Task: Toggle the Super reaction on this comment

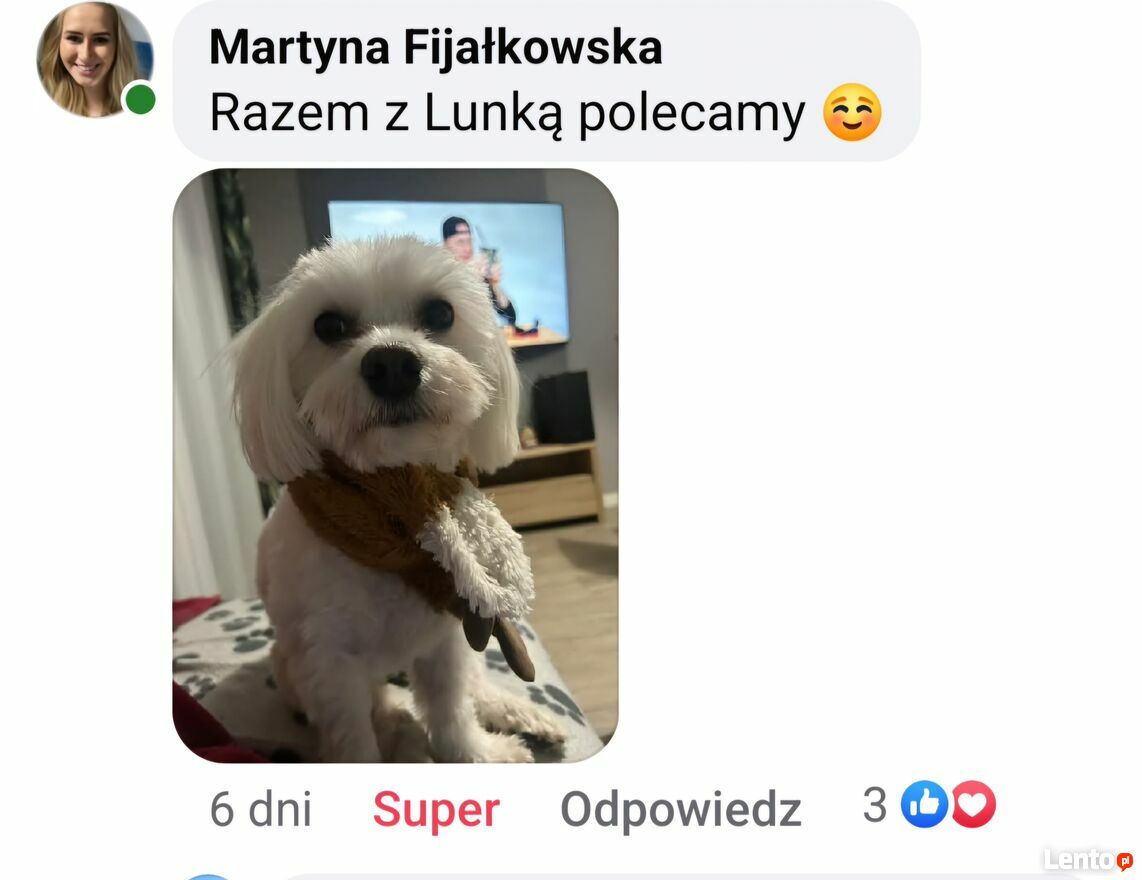Action: point(436,809)
